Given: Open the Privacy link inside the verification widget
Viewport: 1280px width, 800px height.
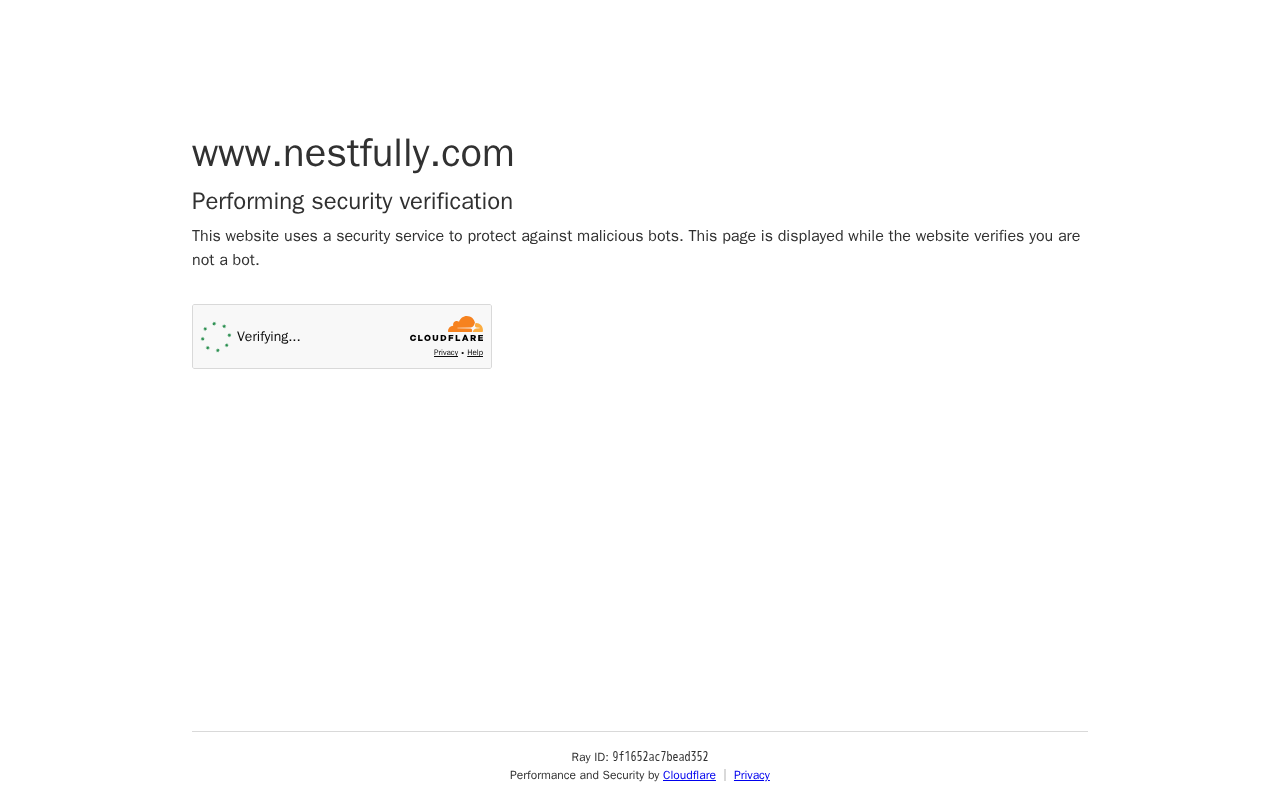Looking at the screenshot, I should click(x=446, y=353).
